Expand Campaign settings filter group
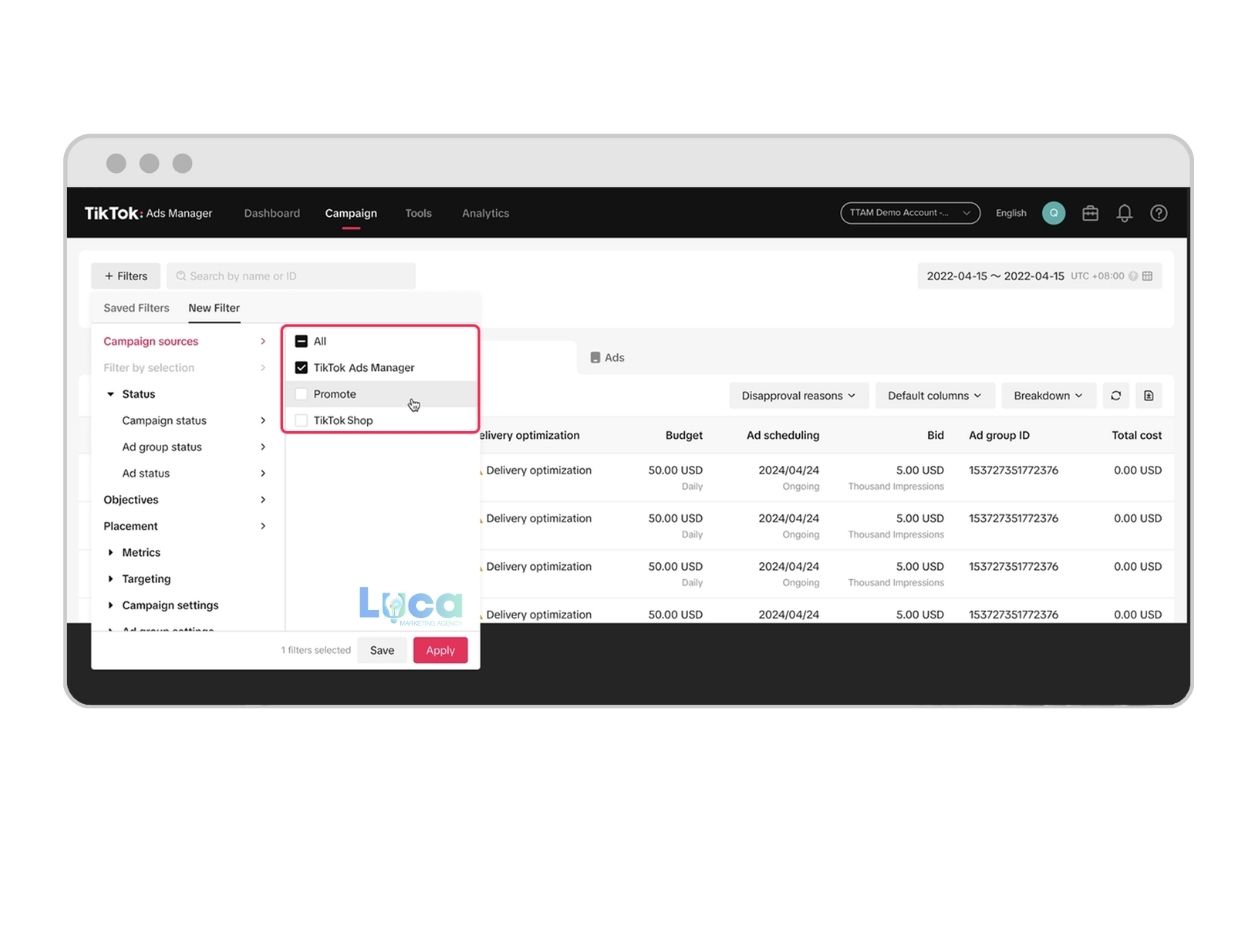 click(x=111, y=605)
